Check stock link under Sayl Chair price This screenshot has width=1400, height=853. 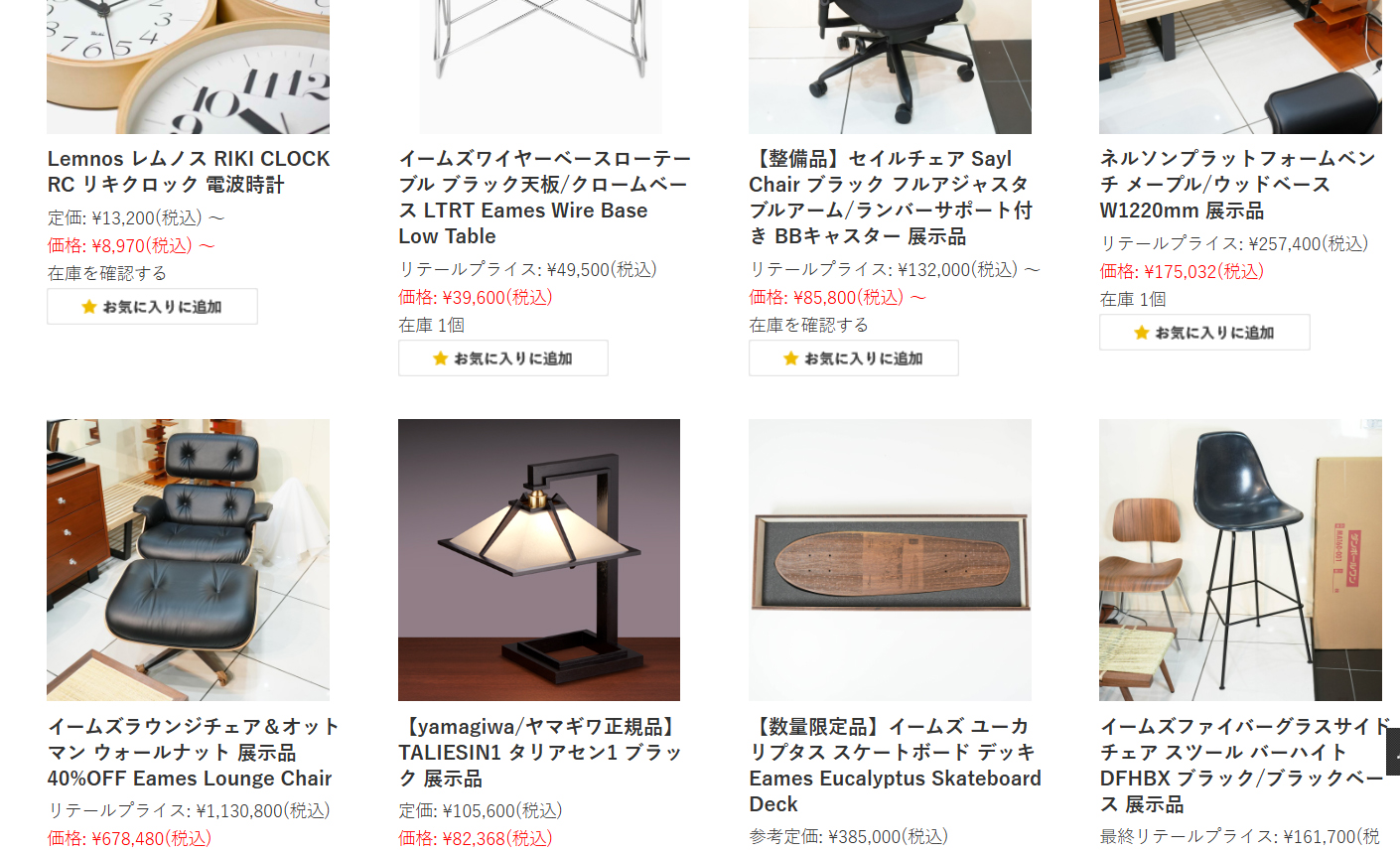tap(808, 325)
